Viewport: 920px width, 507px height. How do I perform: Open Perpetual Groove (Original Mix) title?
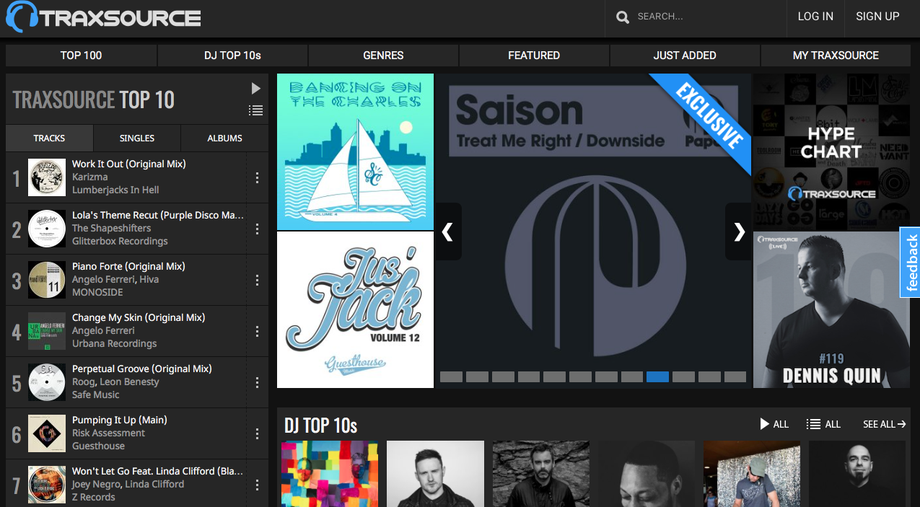click(x=142, y=369)
